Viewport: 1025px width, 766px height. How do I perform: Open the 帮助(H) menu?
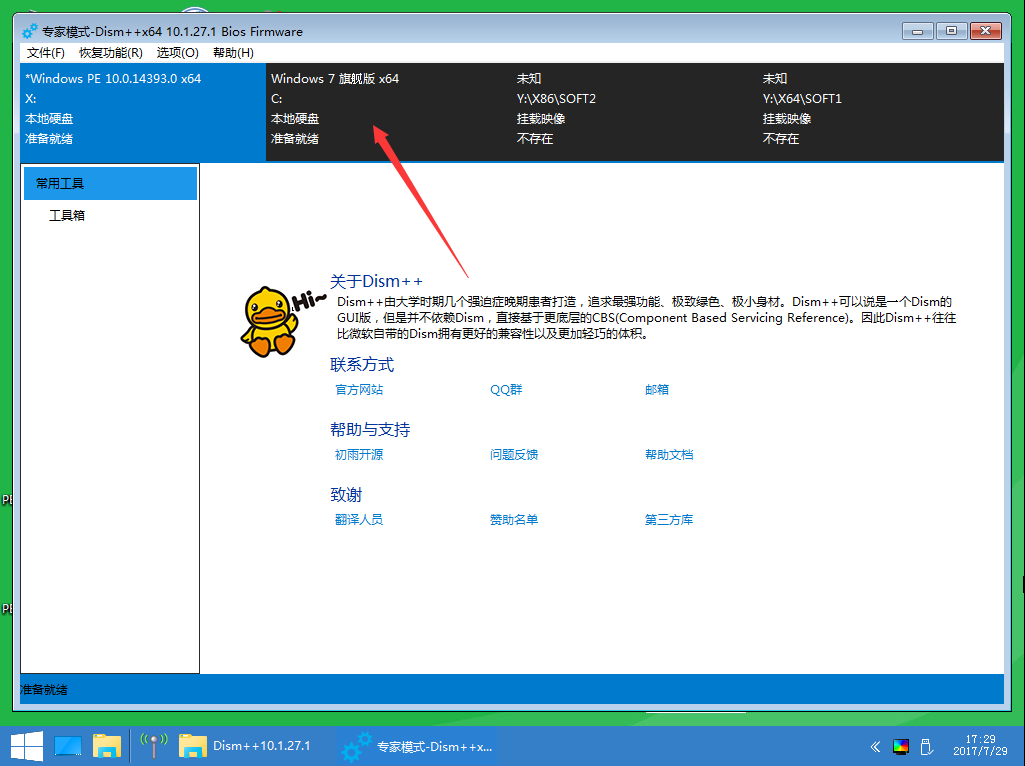(x=233, y=52)
